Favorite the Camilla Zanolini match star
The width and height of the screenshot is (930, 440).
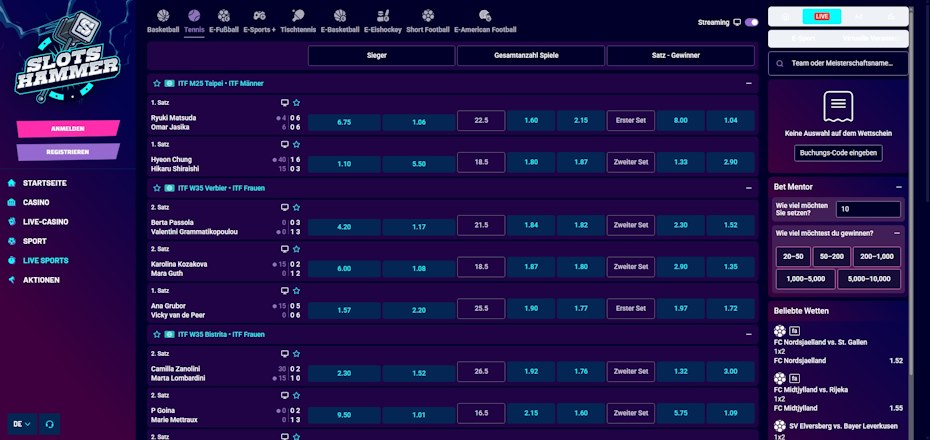pyautogui.click(x=297, y=354)
